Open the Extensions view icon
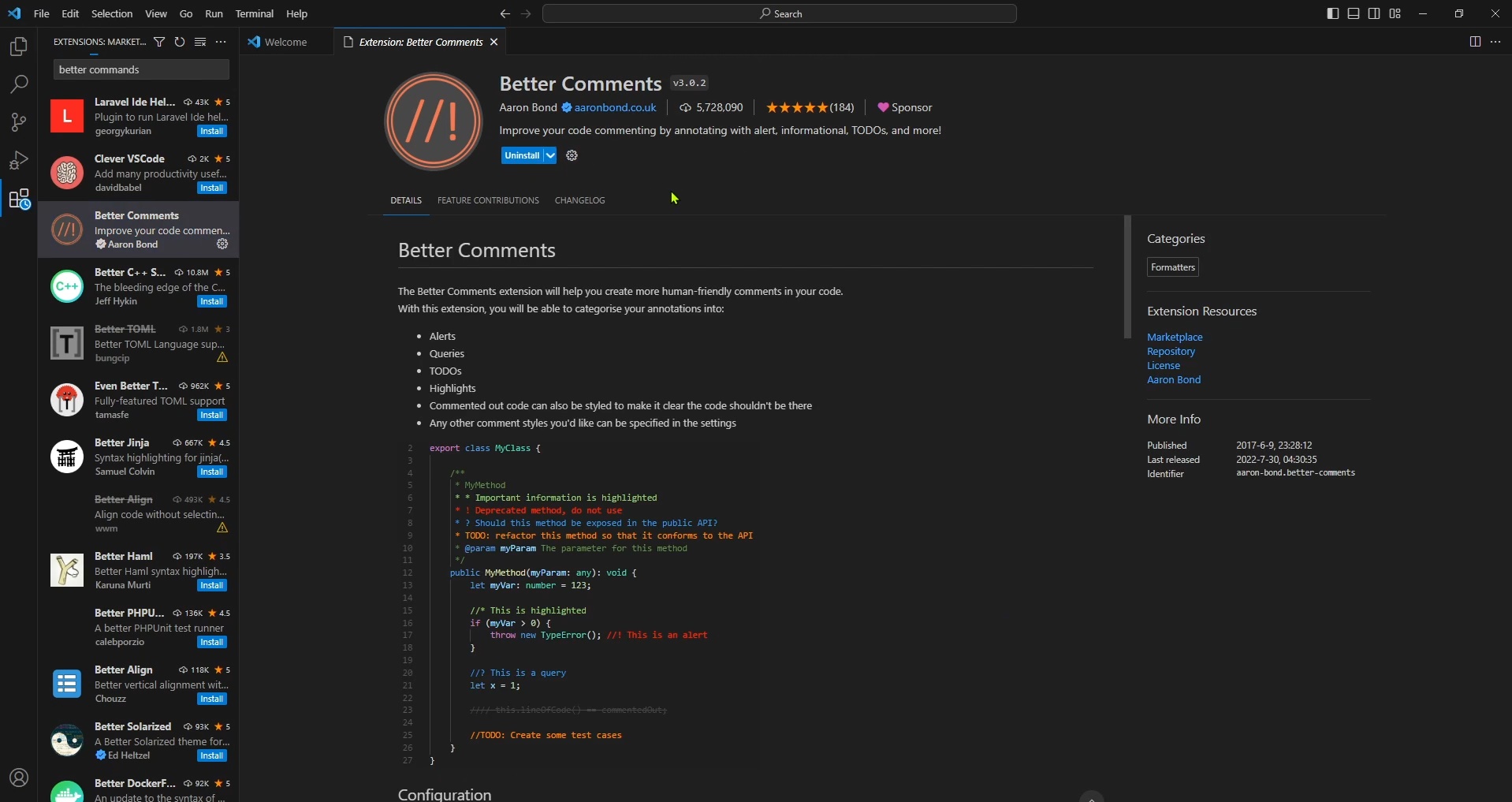Viewport: 1512px width, 802px height. [19, 199]
